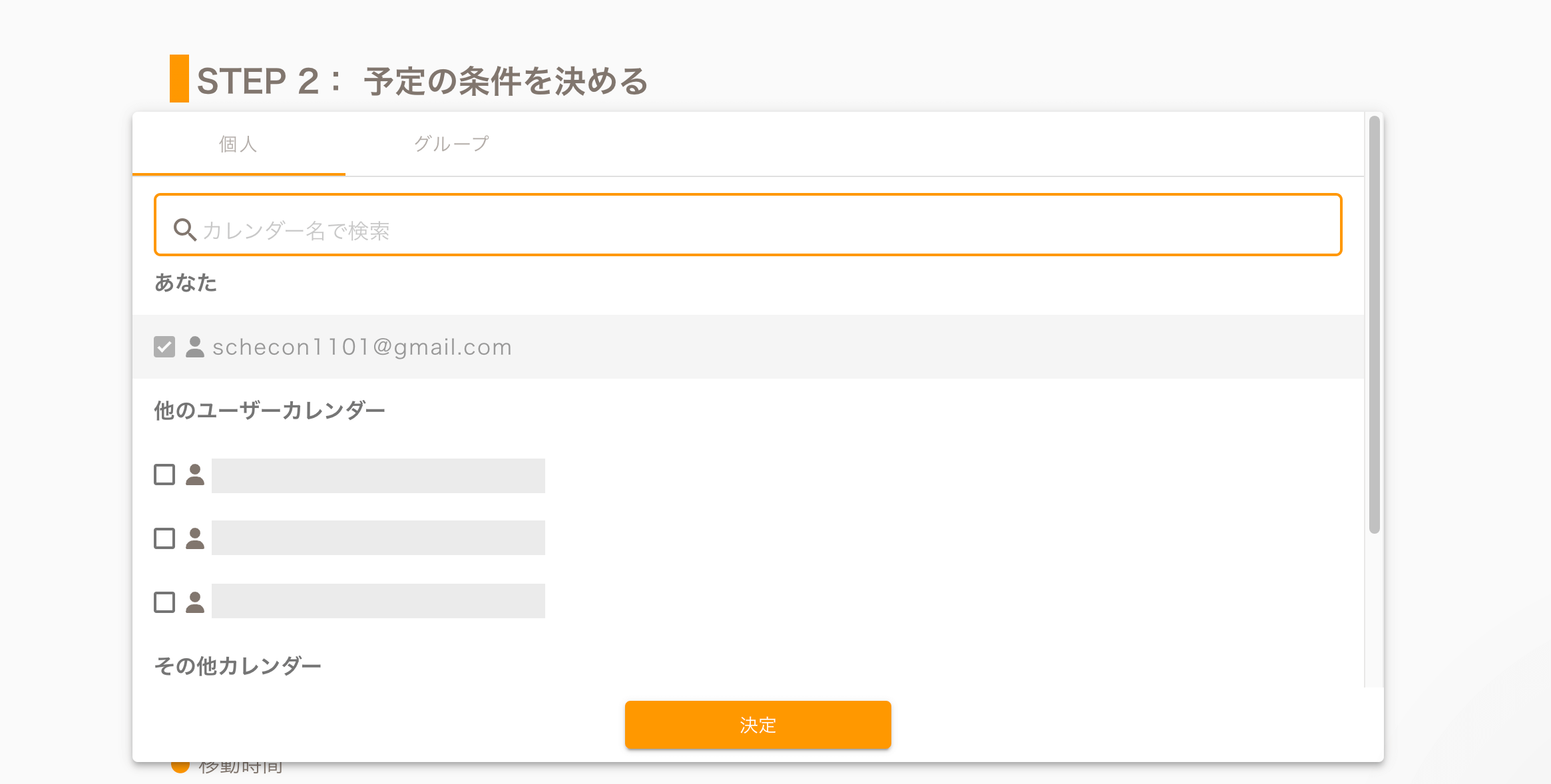Viewport: 1551px width, 784px height.
Task: Click the second other-user calendar person icon
Action: [x=195, y=538]
